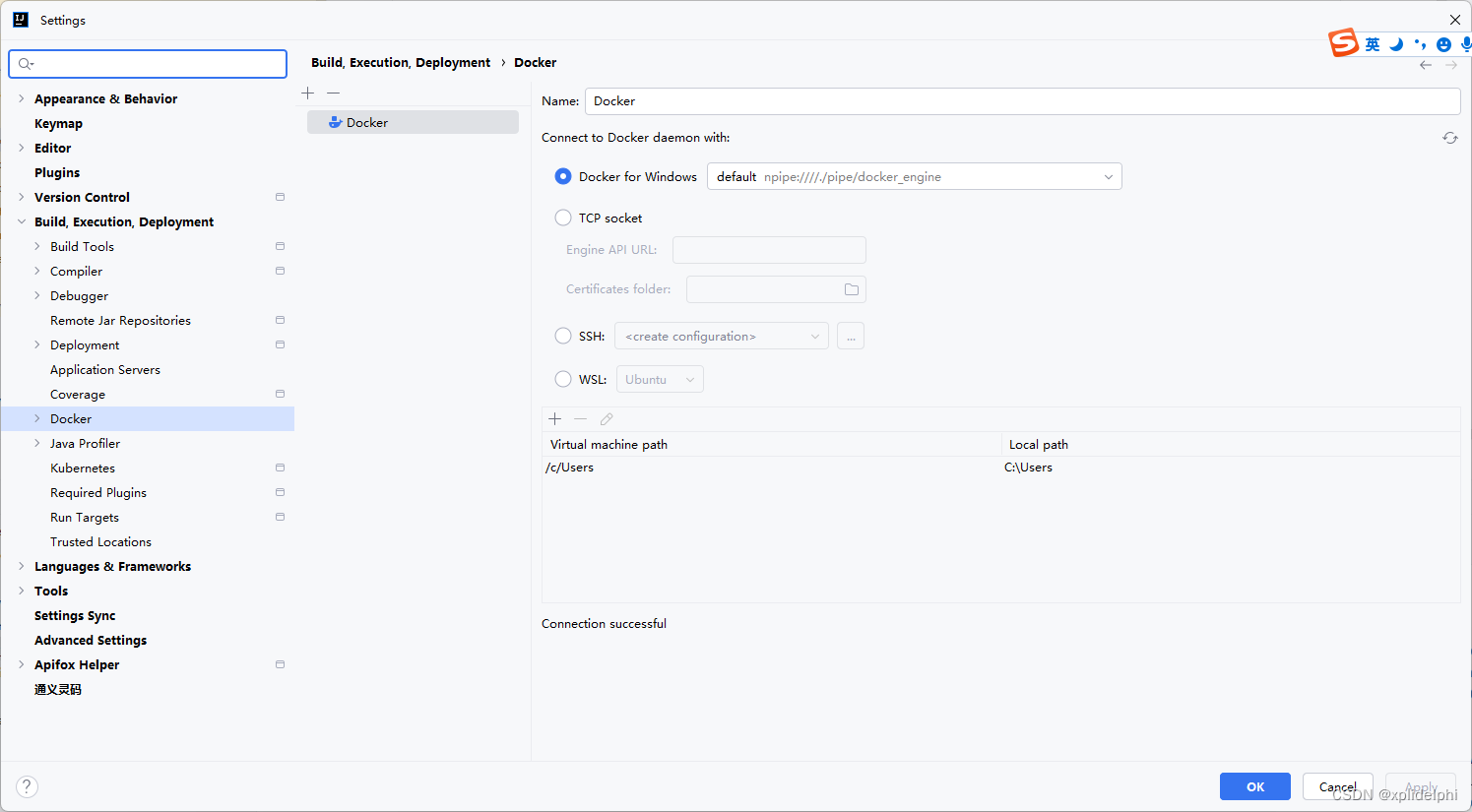Open Plugins settings
This screenshot has height=812, width=1472.
click(x=57, y=172)
